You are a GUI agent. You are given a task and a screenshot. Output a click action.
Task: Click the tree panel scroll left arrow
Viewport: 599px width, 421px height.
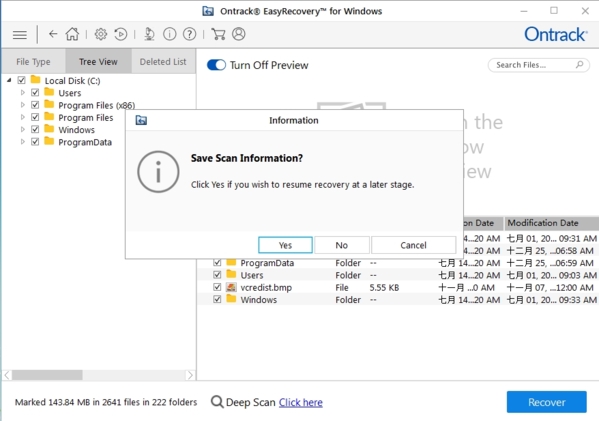pos(7,375)
